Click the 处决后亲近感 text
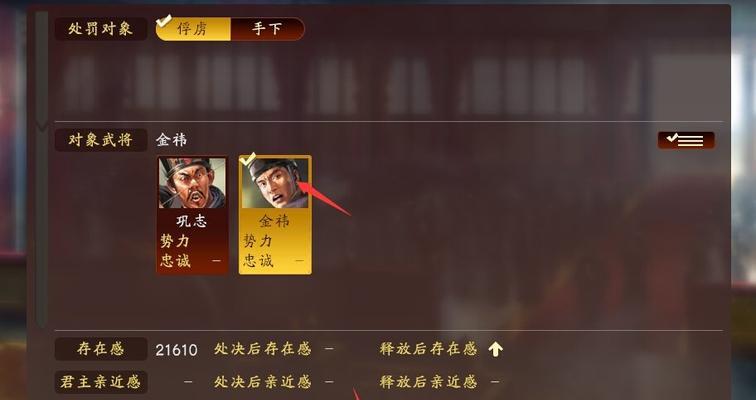 coord(263,382)
